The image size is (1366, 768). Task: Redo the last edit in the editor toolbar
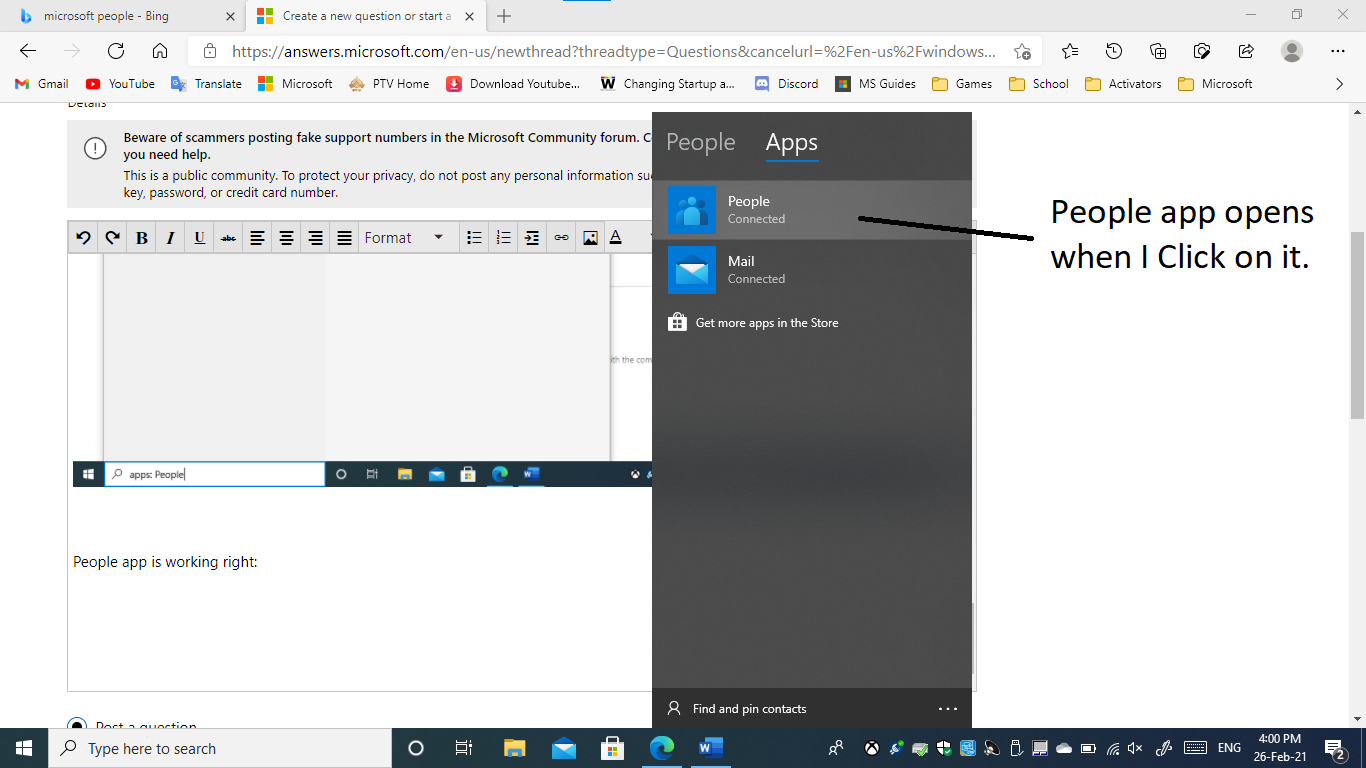(x=113, y=237)
